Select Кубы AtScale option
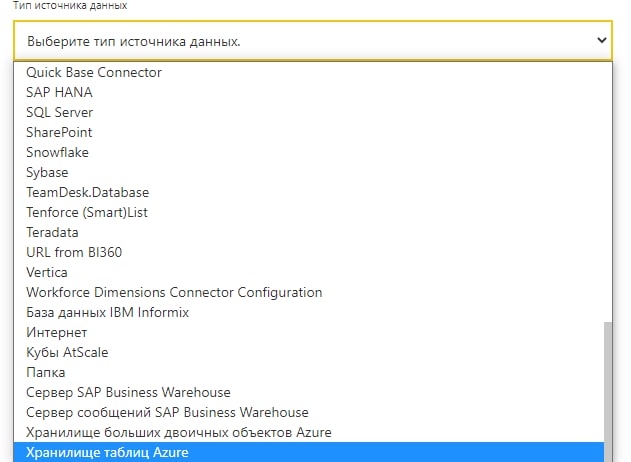 (309, 353)
